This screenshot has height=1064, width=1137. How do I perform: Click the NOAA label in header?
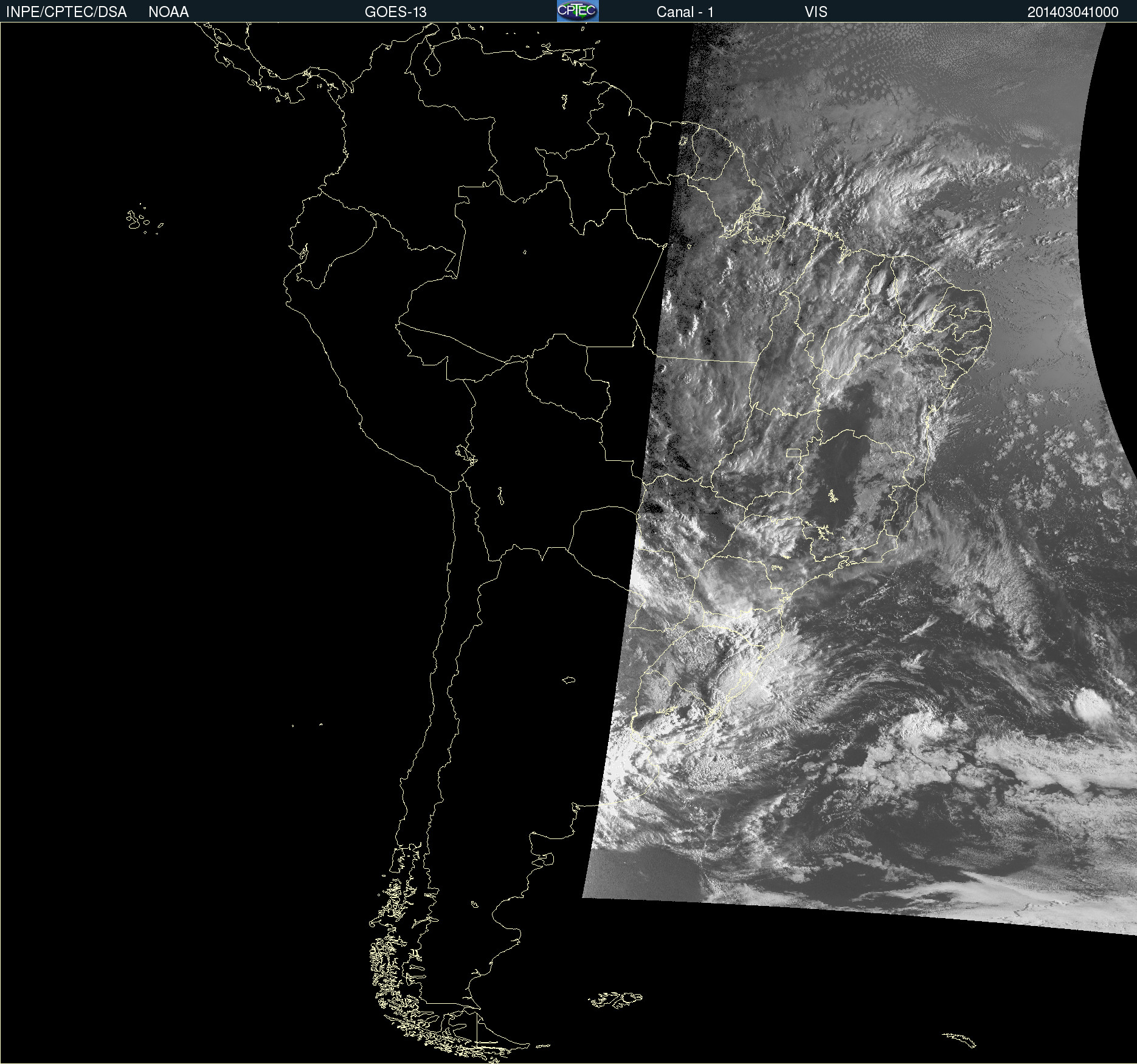168,12
